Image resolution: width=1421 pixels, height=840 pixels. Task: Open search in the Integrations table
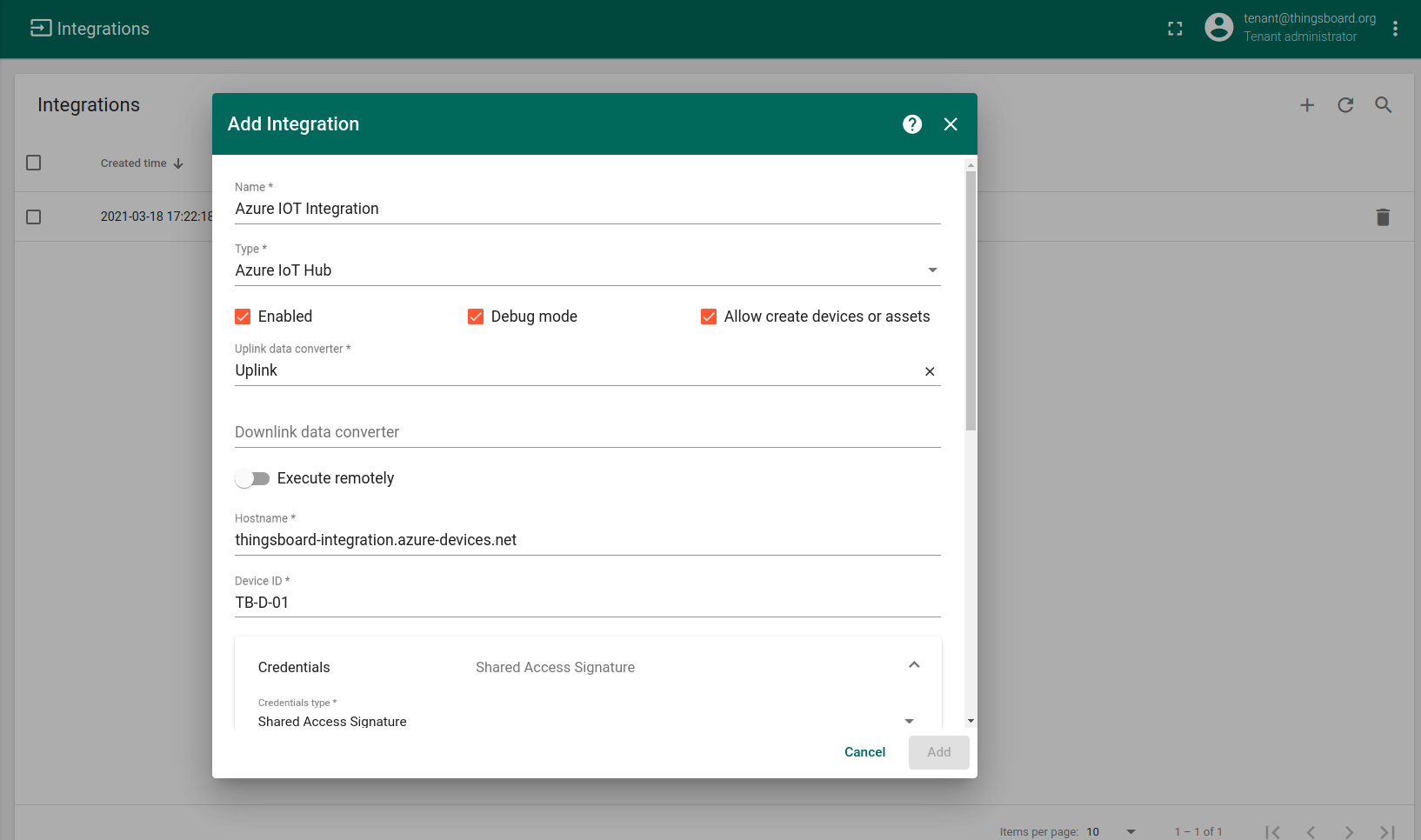1384,105
